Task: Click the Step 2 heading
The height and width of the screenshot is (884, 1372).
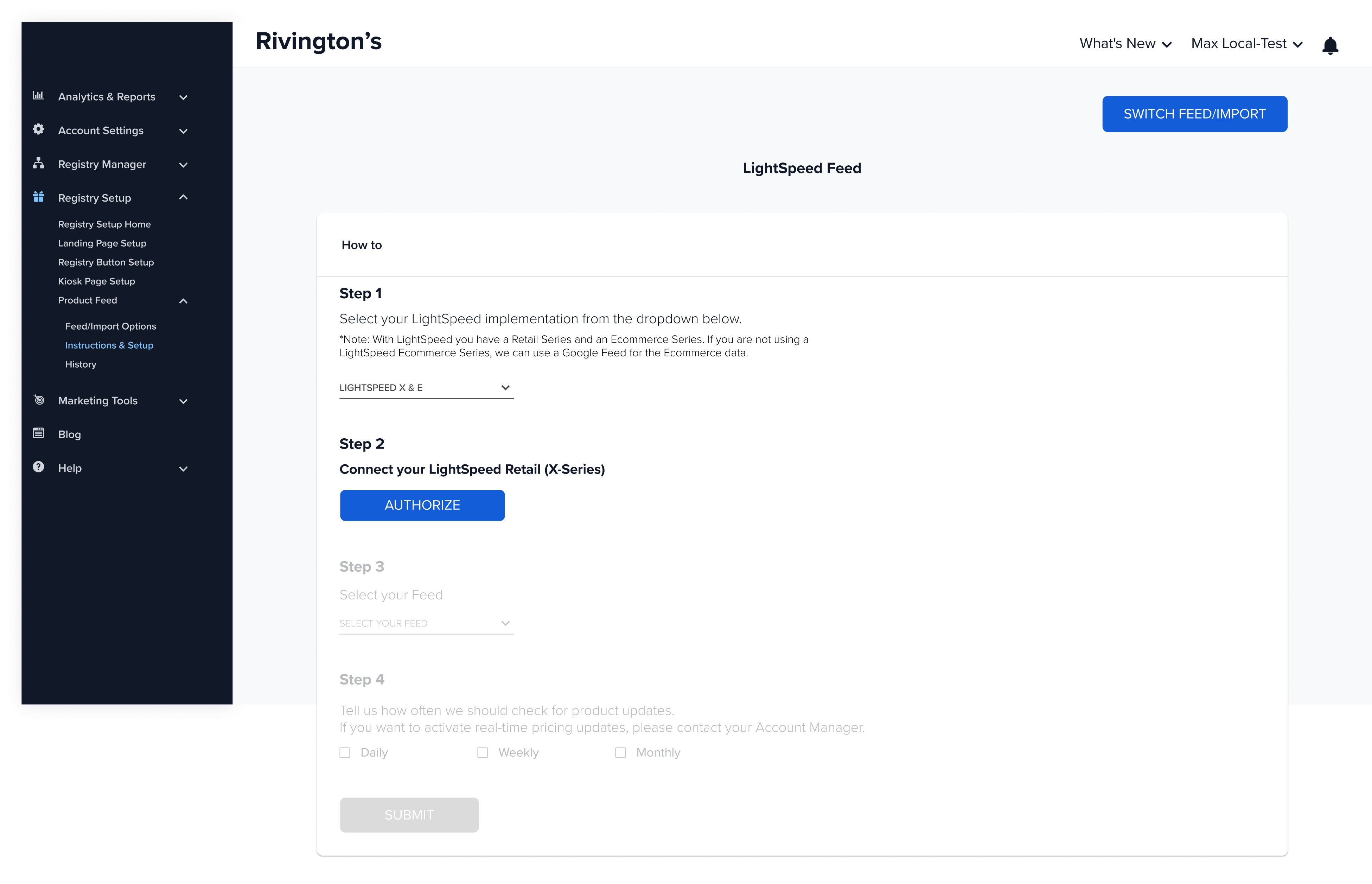Action: click(x=362, y=444)
